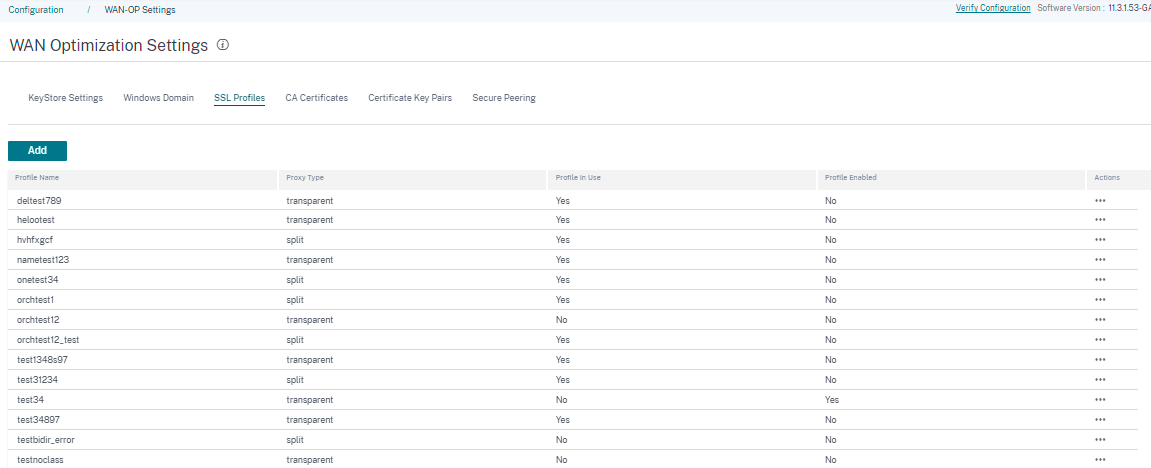Open actions menu for testnoclass
Image resolution: width=1151 pixels, height=468 pixels.
point(1100,460)
